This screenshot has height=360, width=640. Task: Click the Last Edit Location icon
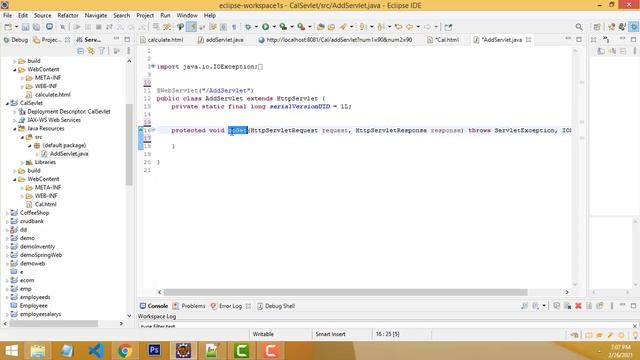click(x=398, y=27)
